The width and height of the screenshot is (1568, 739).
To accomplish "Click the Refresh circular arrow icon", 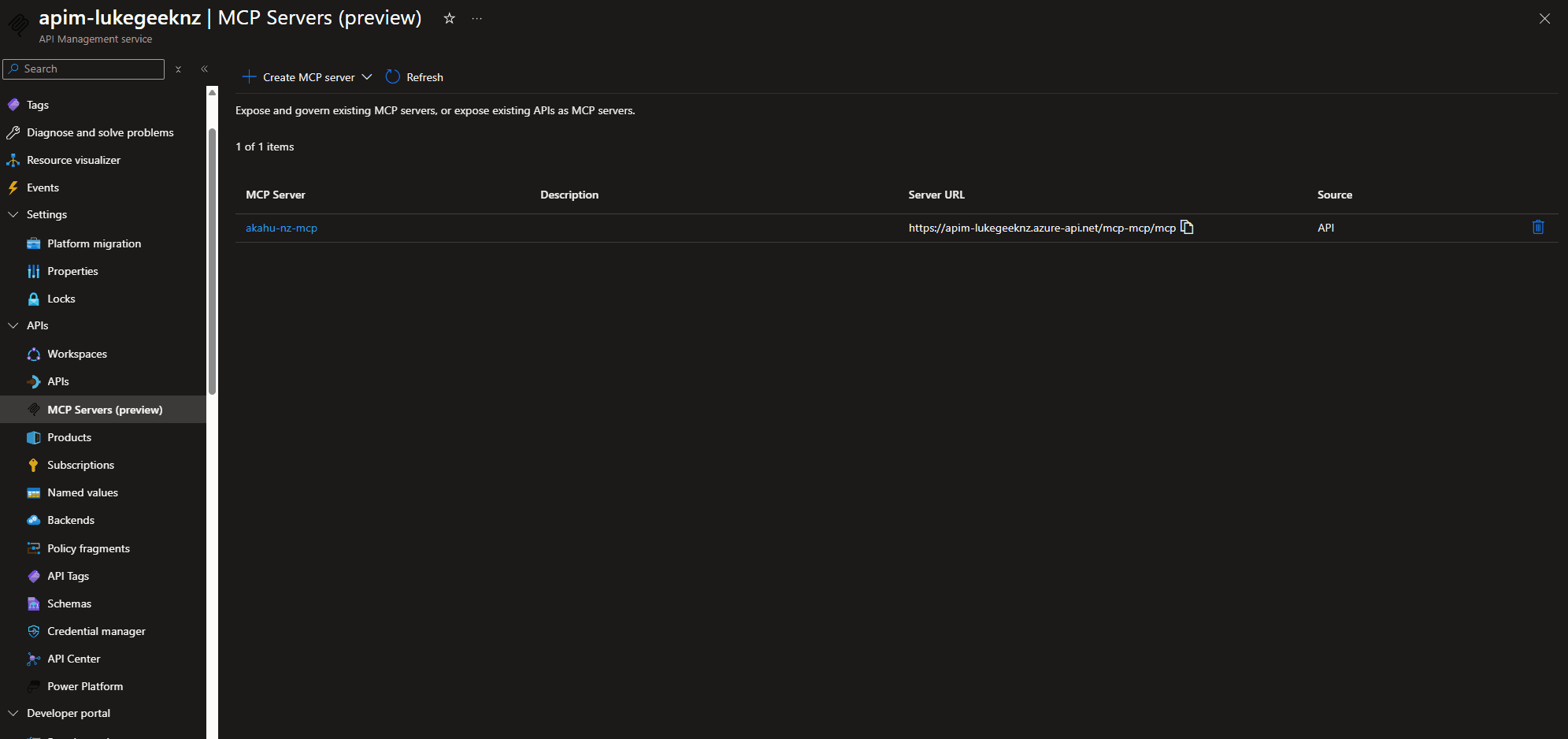I will pos(393,76).
